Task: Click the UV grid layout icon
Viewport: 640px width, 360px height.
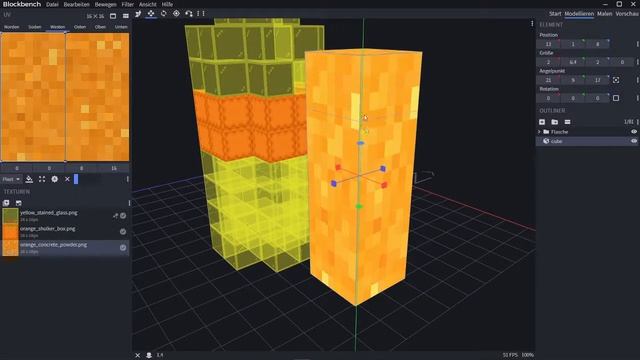Action: 125,16
